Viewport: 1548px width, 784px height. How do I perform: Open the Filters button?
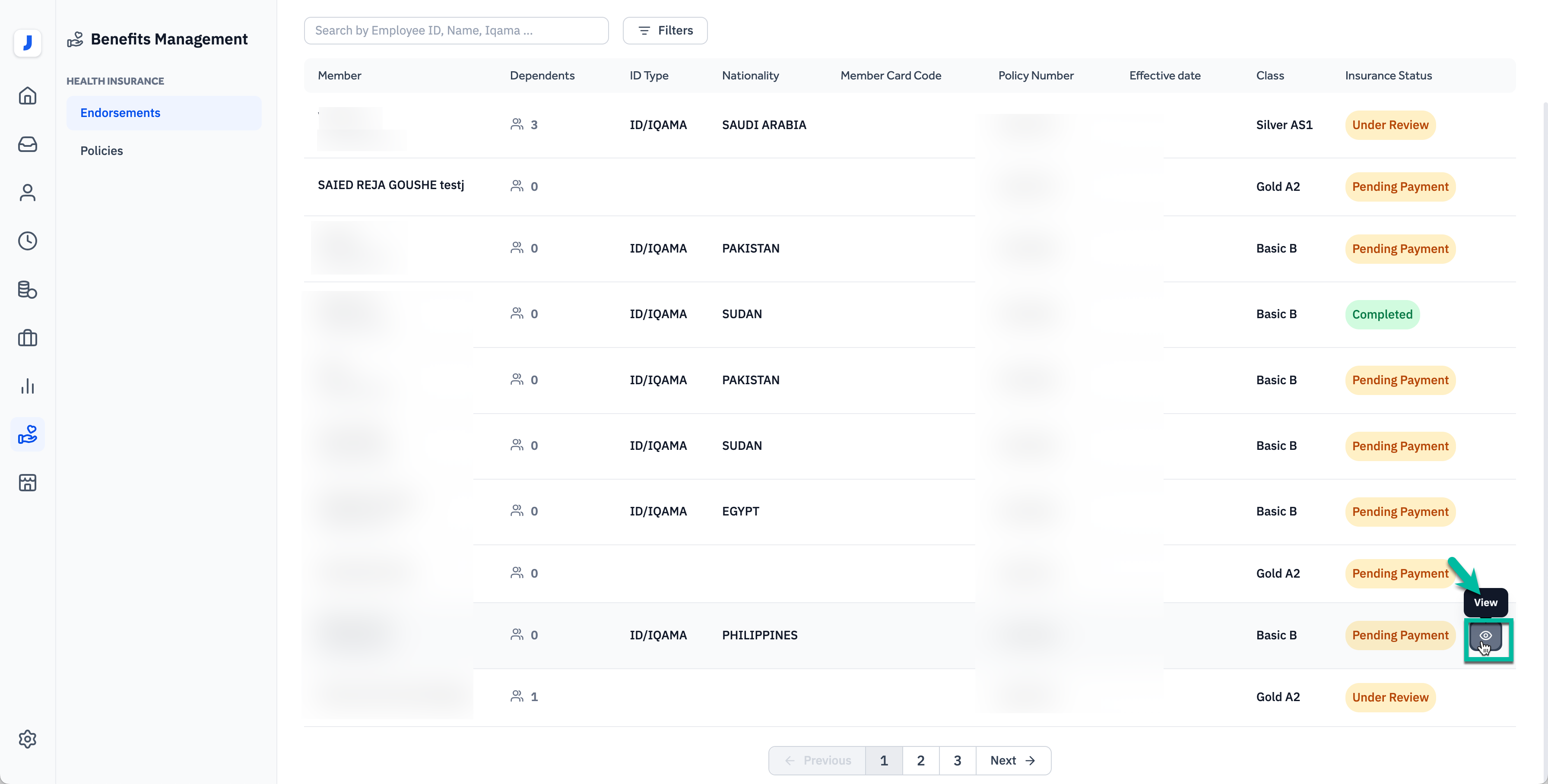(665, 31)
